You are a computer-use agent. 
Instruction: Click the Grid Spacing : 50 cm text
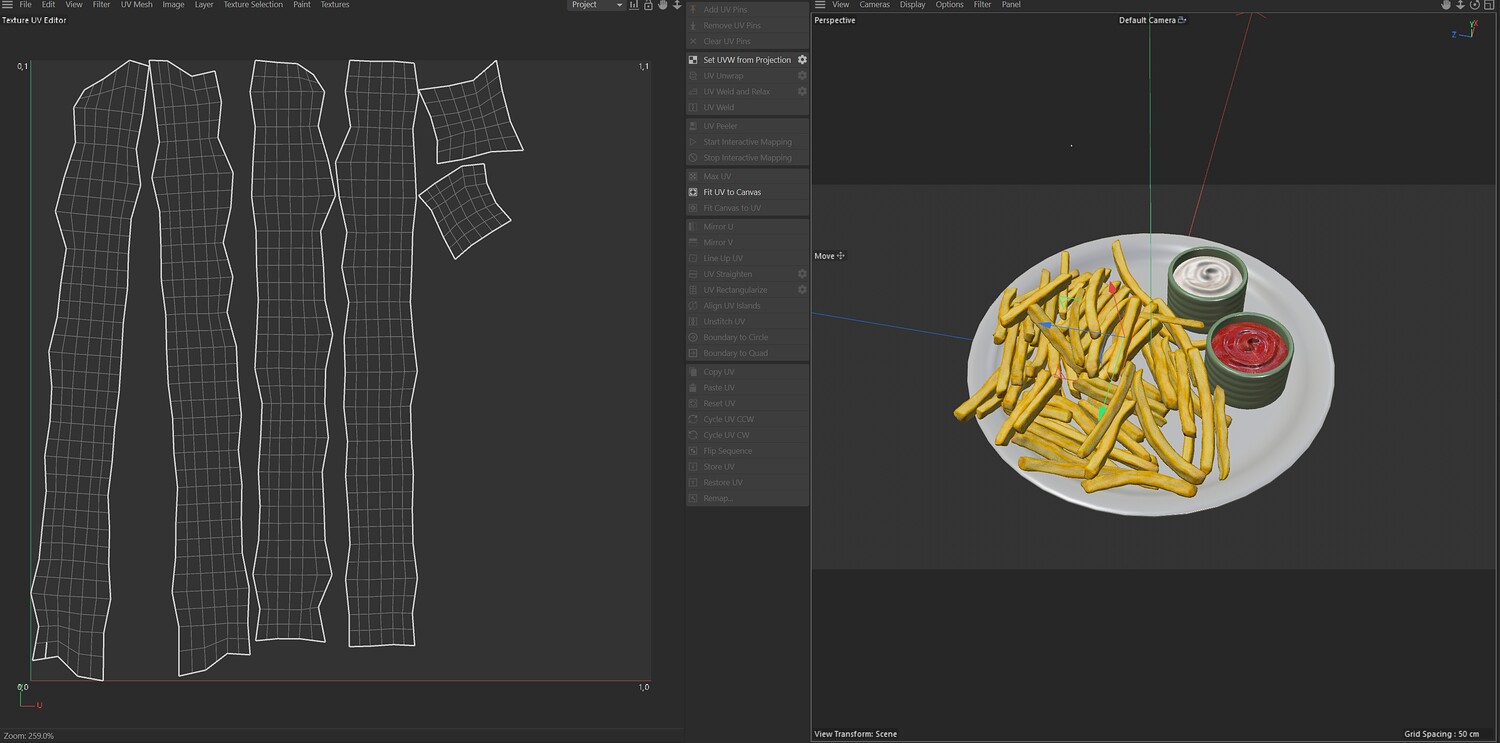point(1442,734)
